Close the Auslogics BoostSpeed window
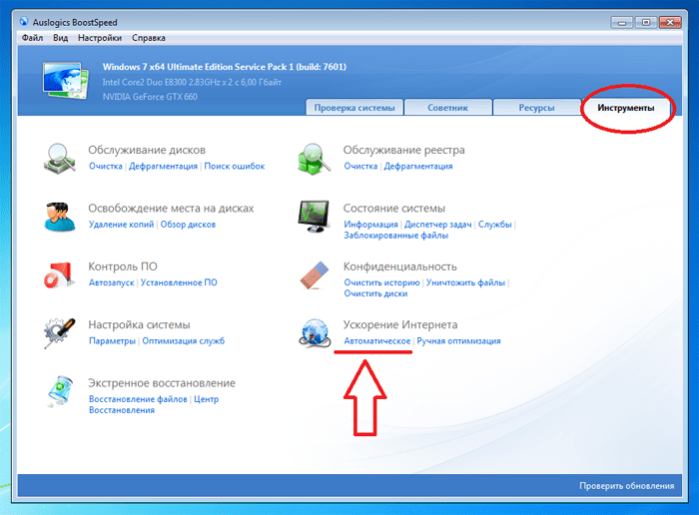The width and height of the screenshot is (699, 515). coord(670,22)
